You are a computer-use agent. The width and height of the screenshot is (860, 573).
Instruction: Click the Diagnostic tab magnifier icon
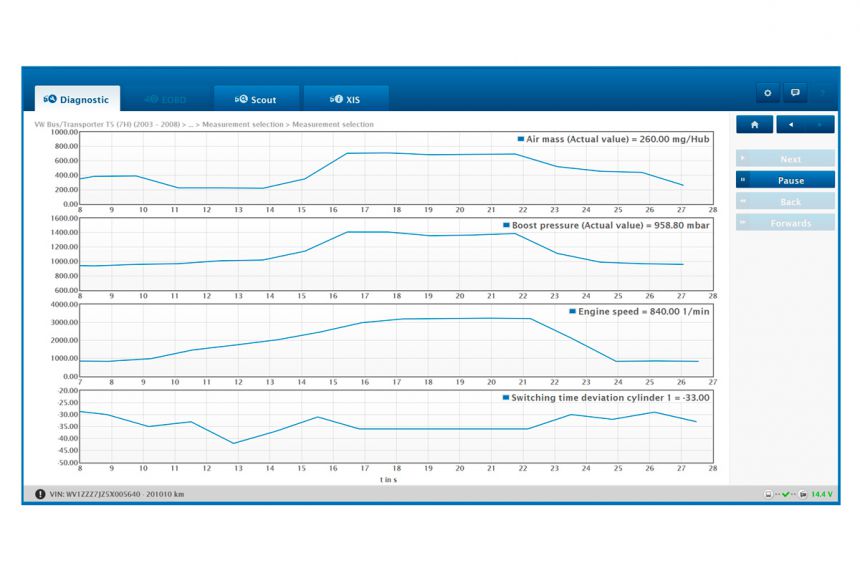(x=50, y=99)
